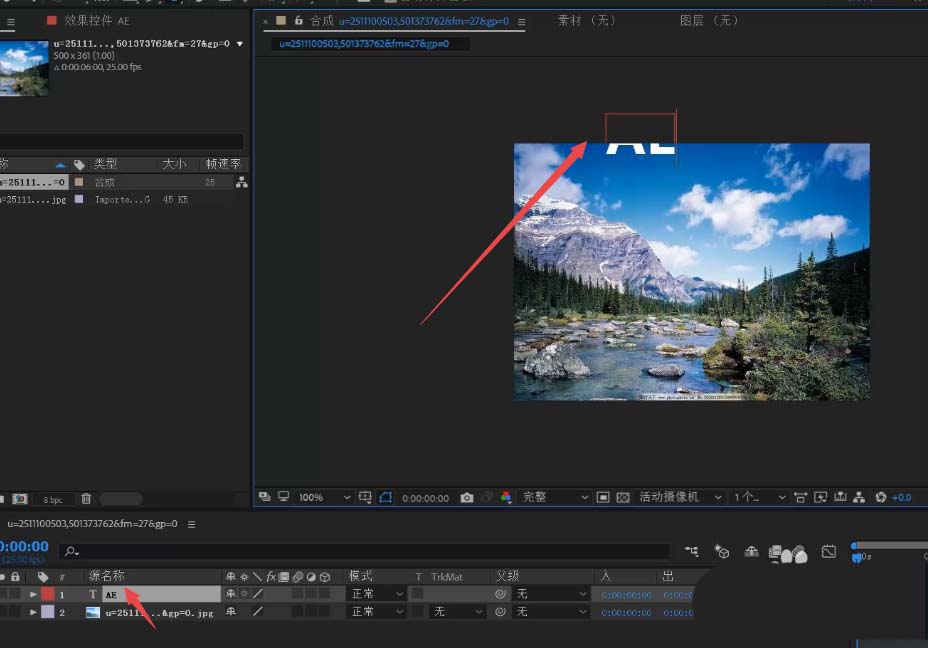Open the timeline panel hamburger menu

191,524
